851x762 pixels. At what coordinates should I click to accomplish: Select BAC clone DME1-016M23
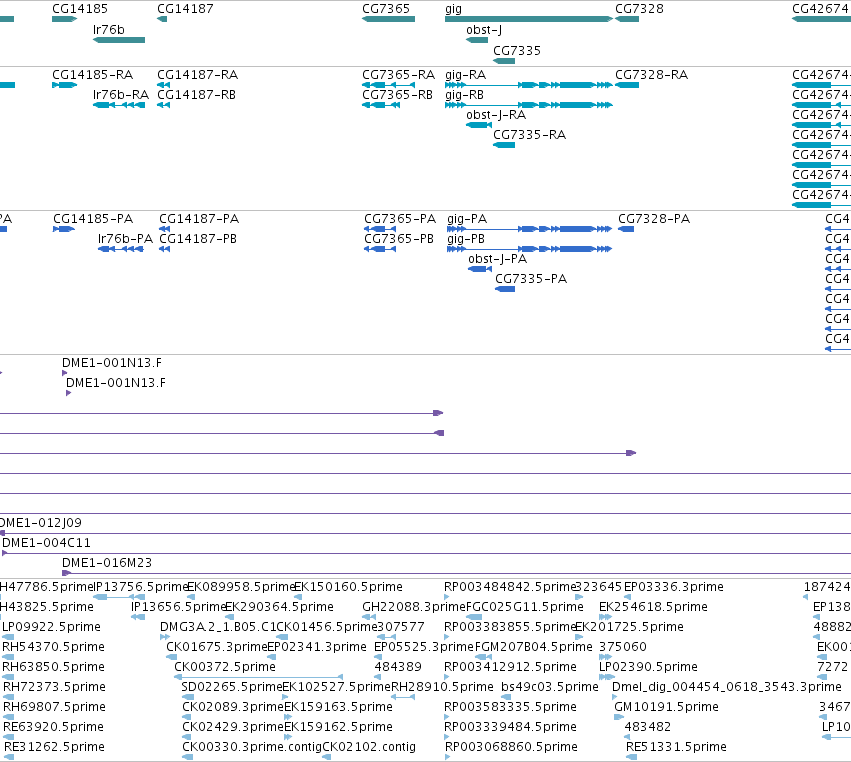(x=107, y=563)
